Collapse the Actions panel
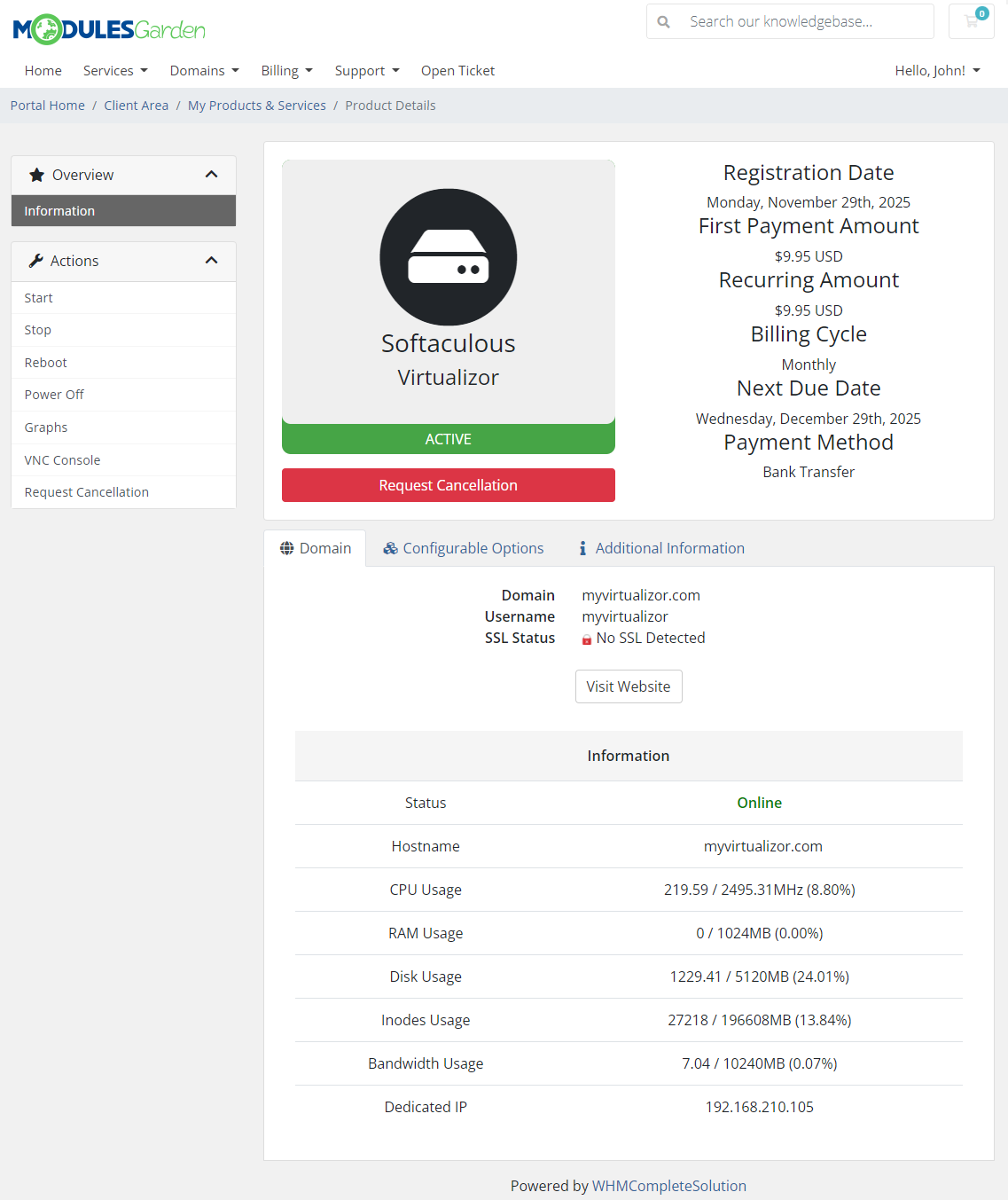The image size is (1008, 1200). click(212, 260)
